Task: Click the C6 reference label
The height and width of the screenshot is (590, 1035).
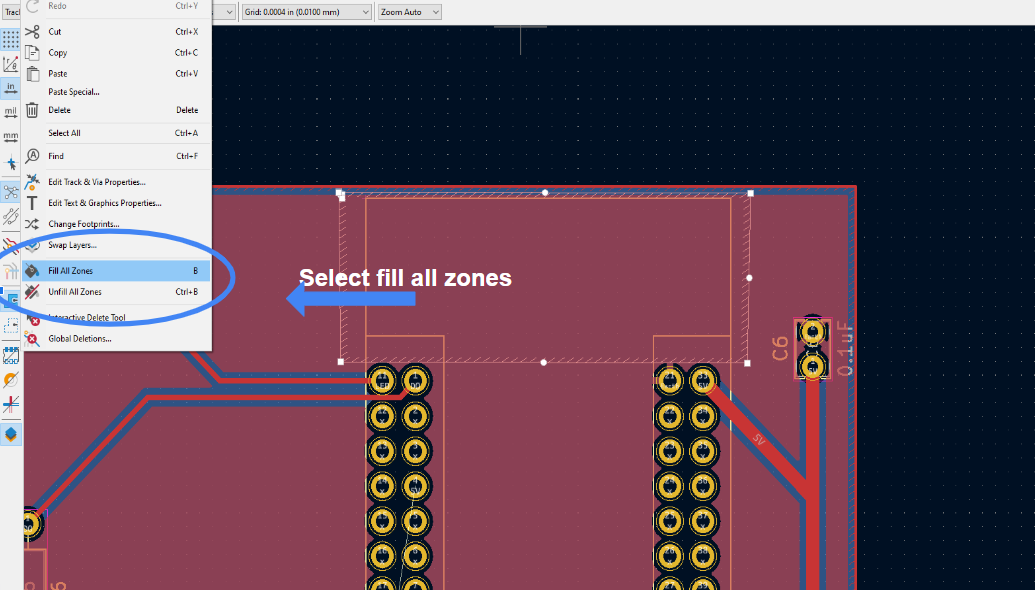Action: 780,348
